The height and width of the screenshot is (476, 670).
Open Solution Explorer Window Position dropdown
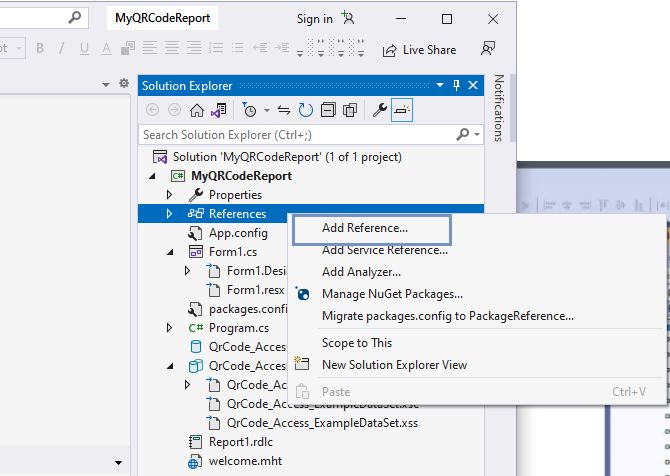(440, 85)
